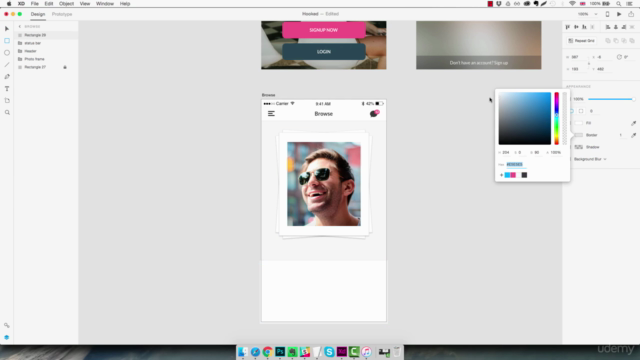Click the different-radius corners icon
Screen dimensions: 640x360
tap(581, 111)
